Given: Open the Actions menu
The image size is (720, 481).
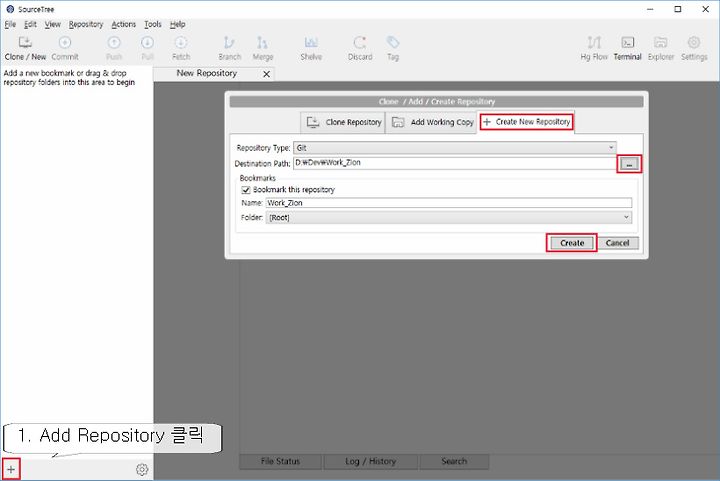Looking at the screenshot, I should pos(124,24).
